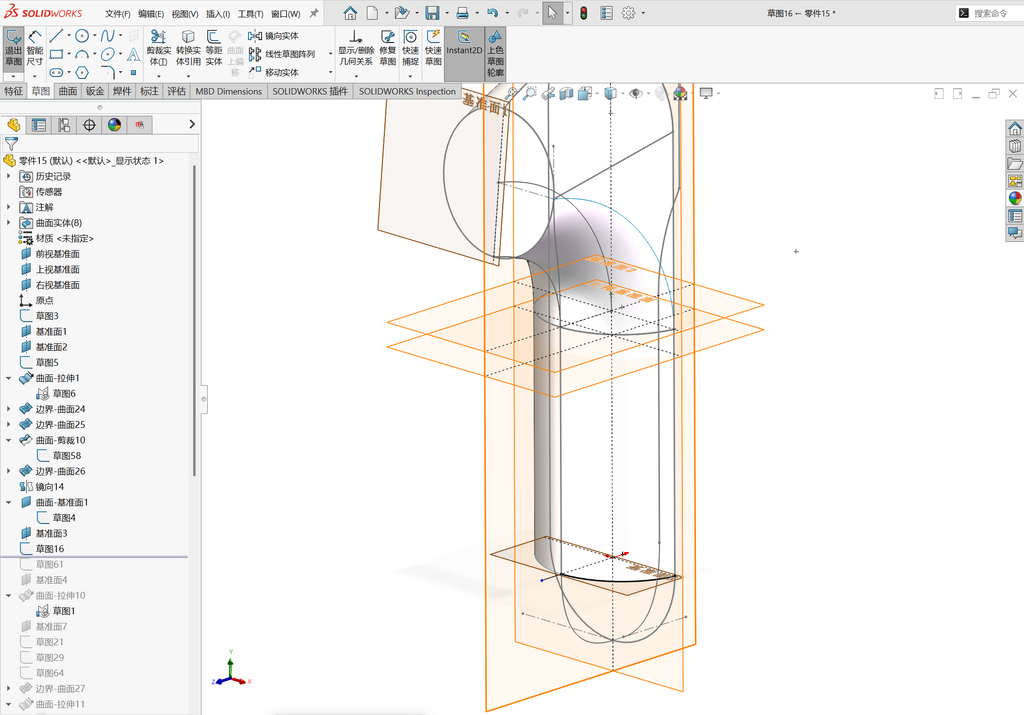Open the 线性草图阵列 dropdown arrow
This screenshot has height=715, width=1024.
click(x=330, y=54)
